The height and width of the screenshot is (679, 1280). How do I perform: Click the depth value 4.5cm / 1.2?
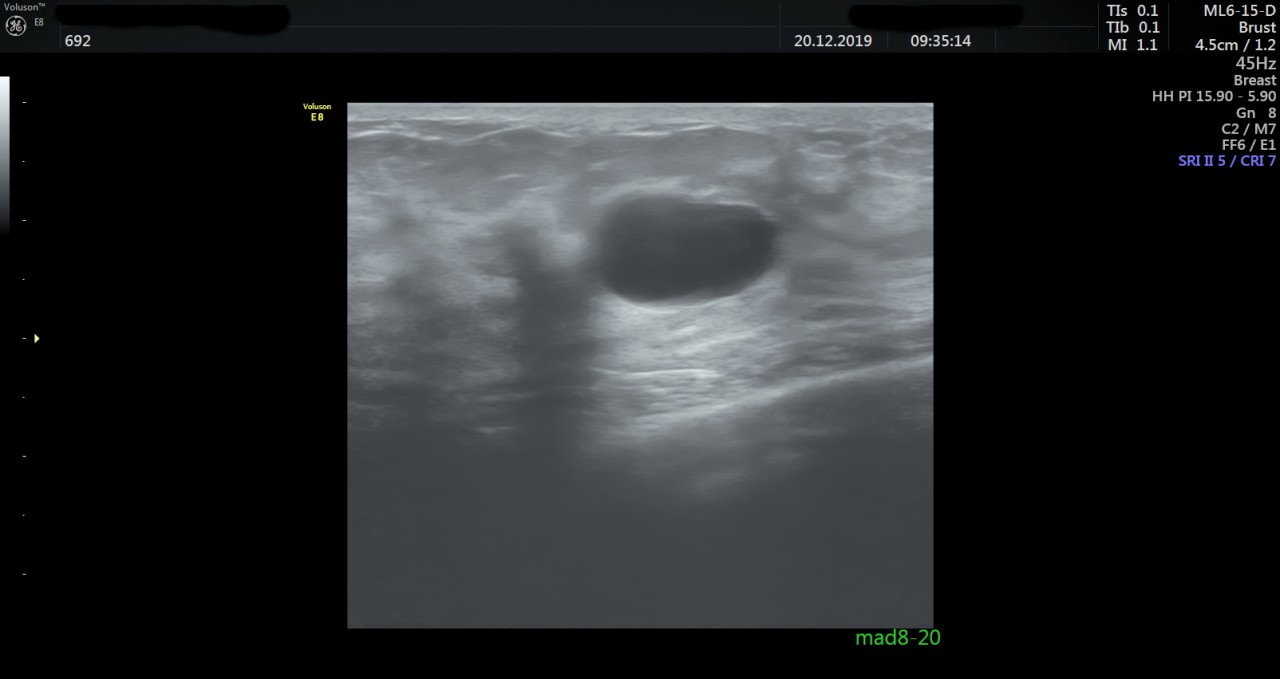click(1236, 45)
